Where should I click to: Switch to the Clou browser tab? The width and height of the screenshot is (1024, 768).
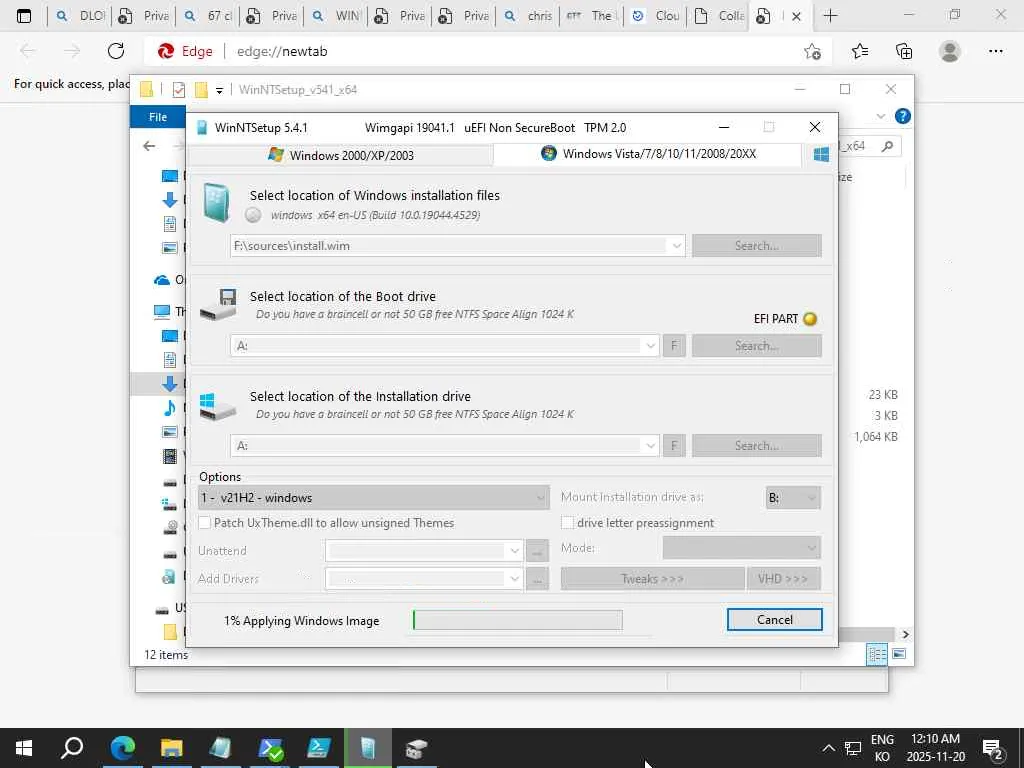tap(657, 16)
